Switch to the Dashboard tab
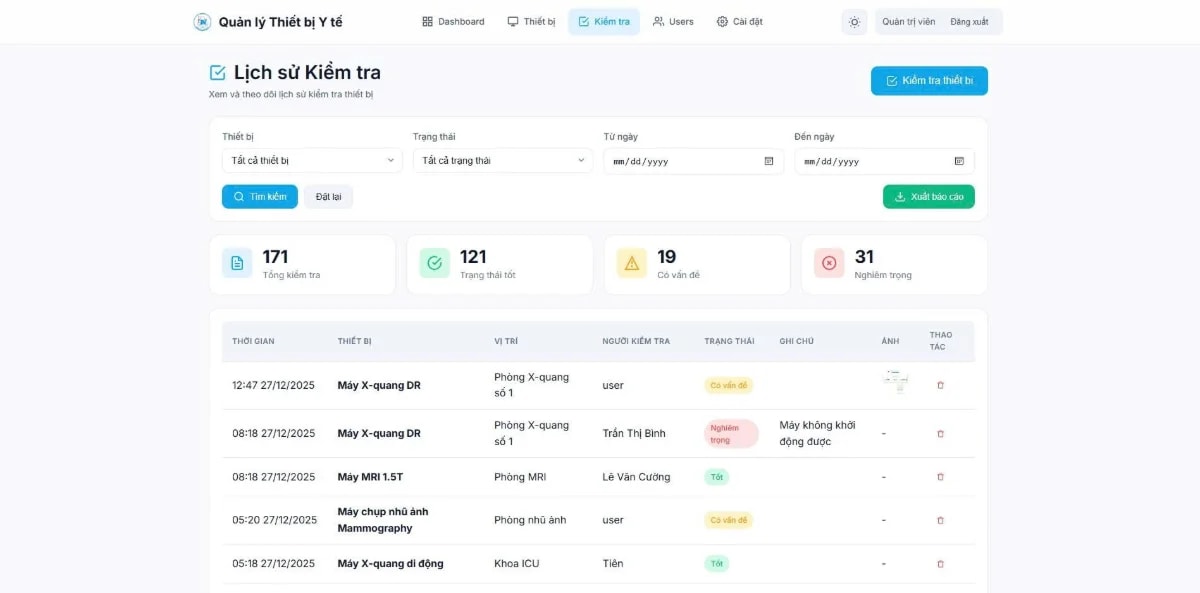1200x593 pixels. [x=452, y=21]
